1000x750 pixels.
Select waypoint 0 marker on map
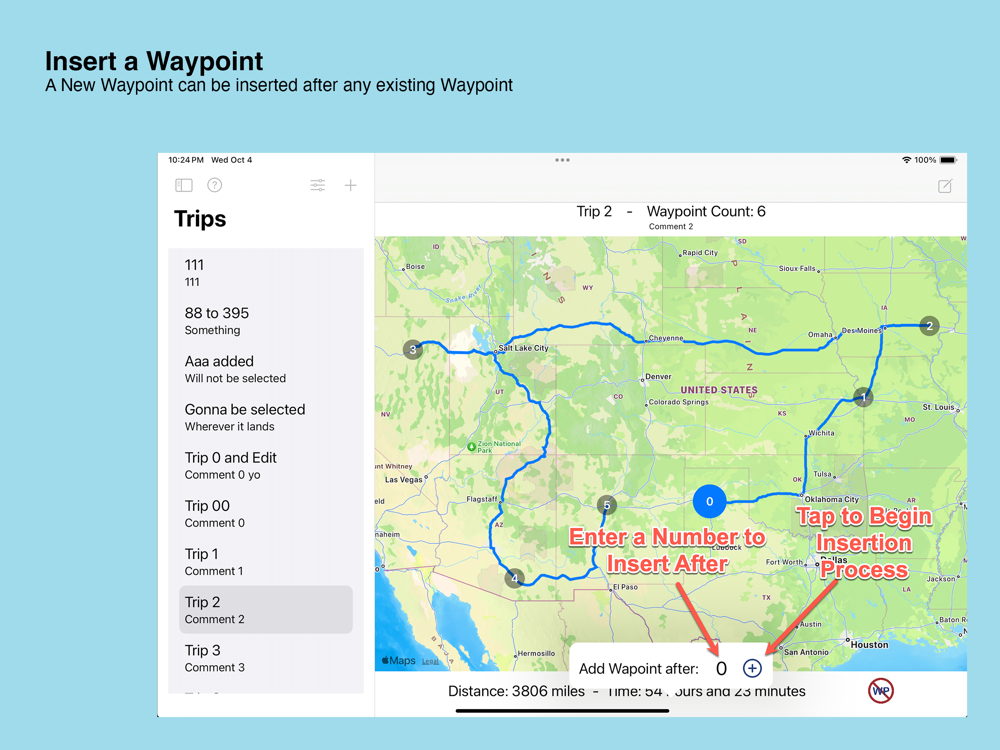point(709,501)
